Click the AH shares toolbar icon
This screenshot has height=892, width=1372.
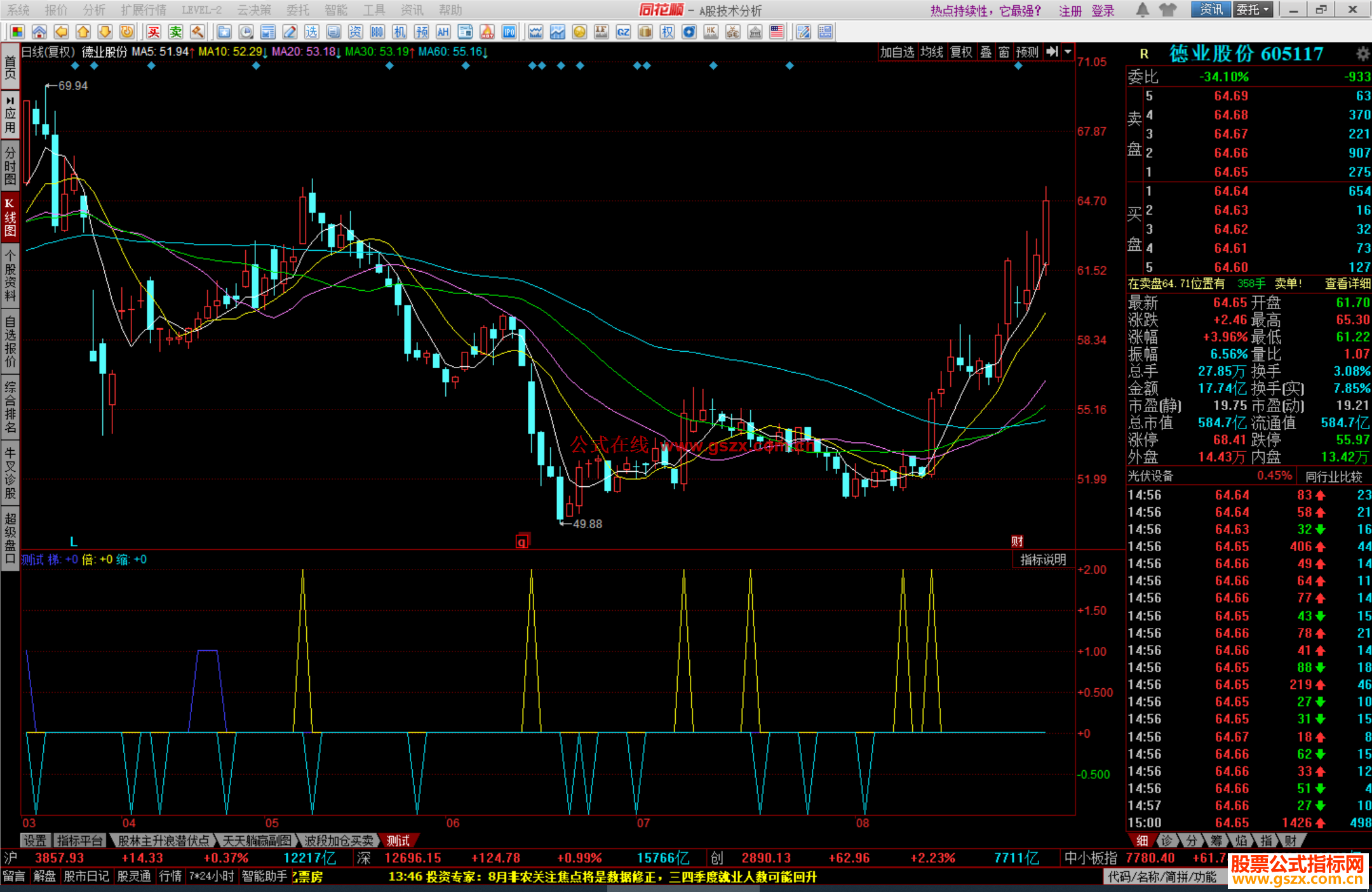443,32
